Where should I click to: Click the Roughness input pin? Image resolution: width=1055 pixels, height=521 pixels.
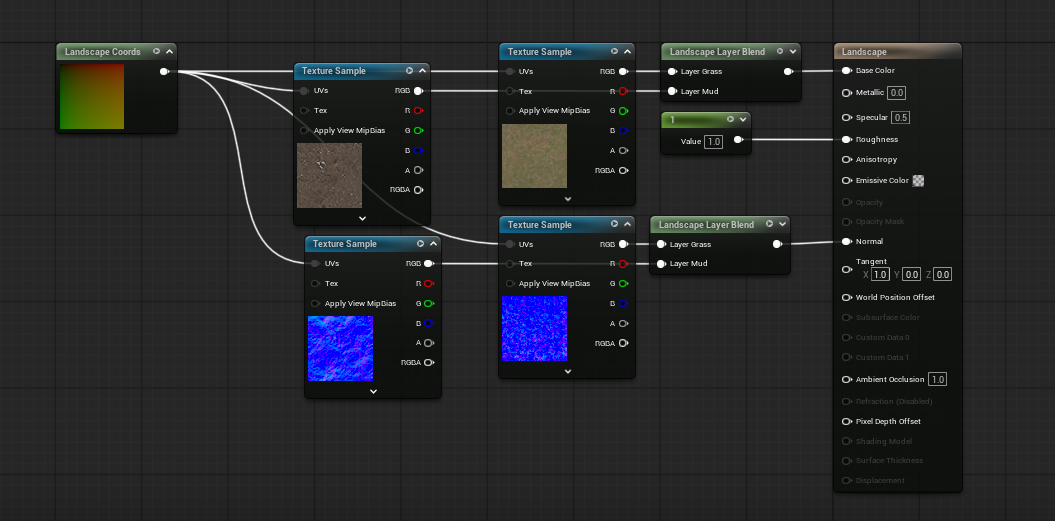click(846, 140)
